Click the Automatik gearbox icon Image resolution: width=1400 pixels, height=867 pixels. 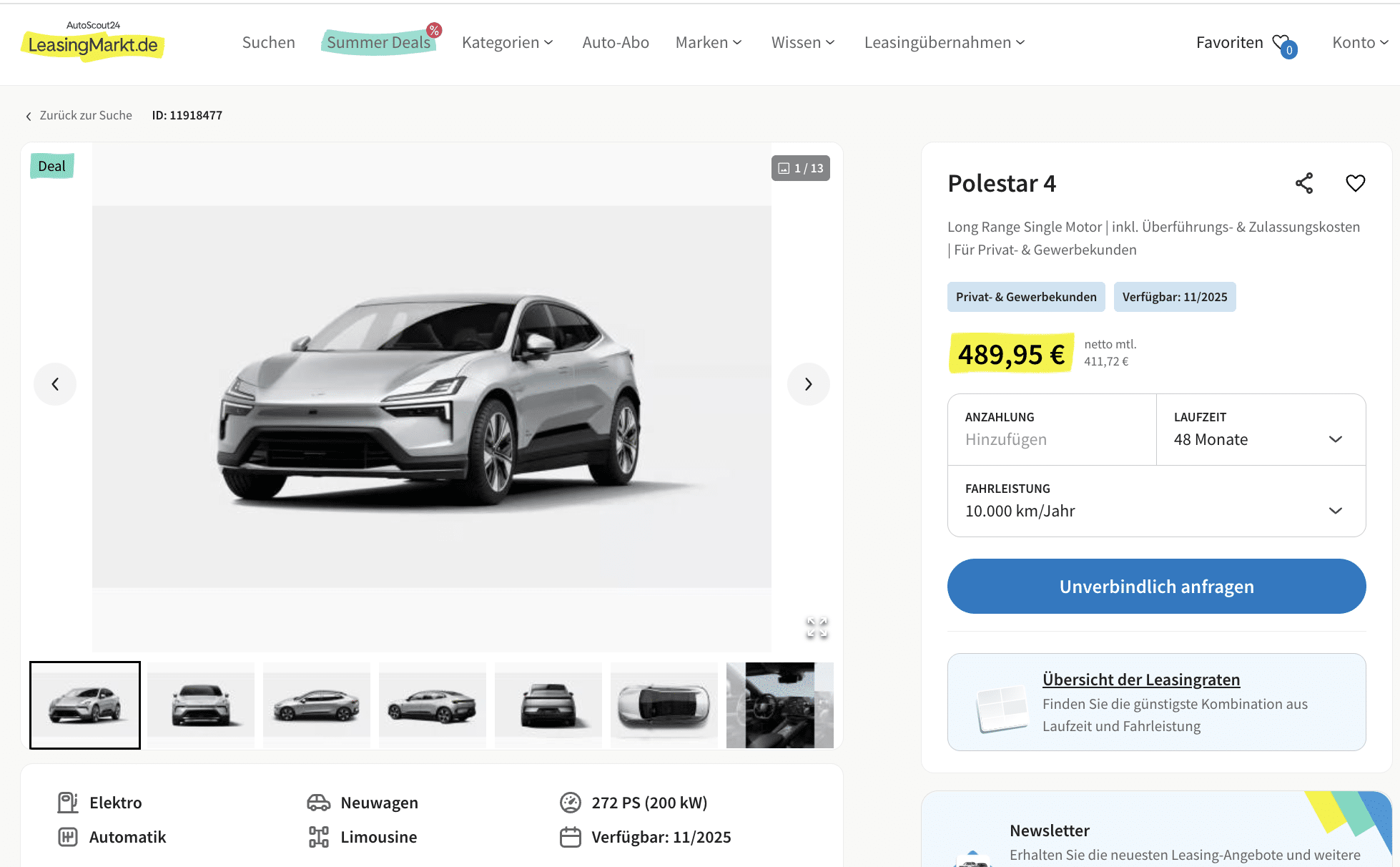coord(68,837)
